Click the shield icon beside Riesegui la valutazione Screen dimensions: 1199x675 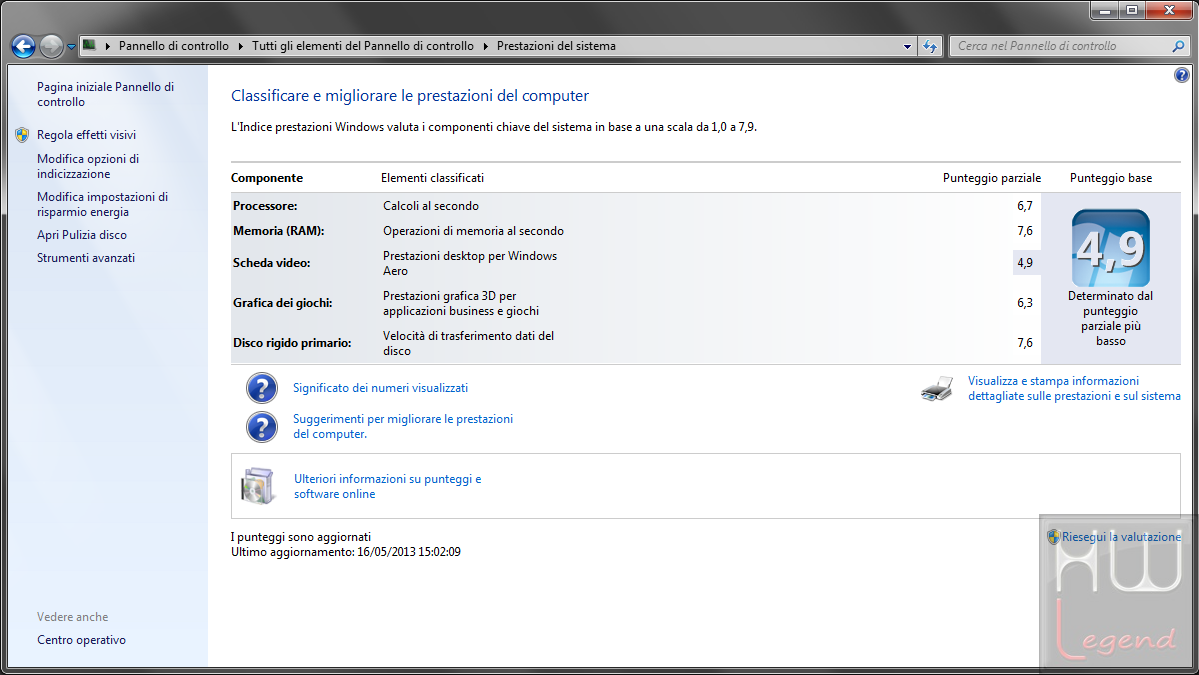(x=1054, y=537)
